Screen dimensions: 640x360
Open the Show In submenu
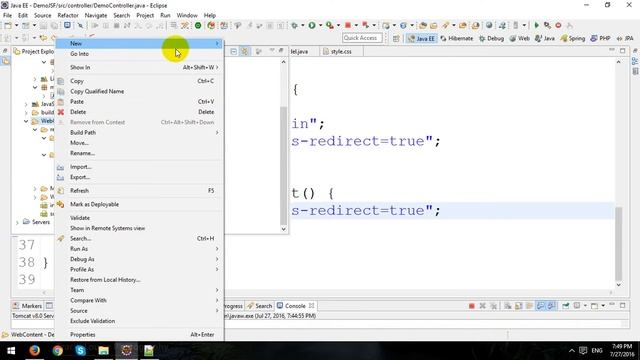point(139,67)
